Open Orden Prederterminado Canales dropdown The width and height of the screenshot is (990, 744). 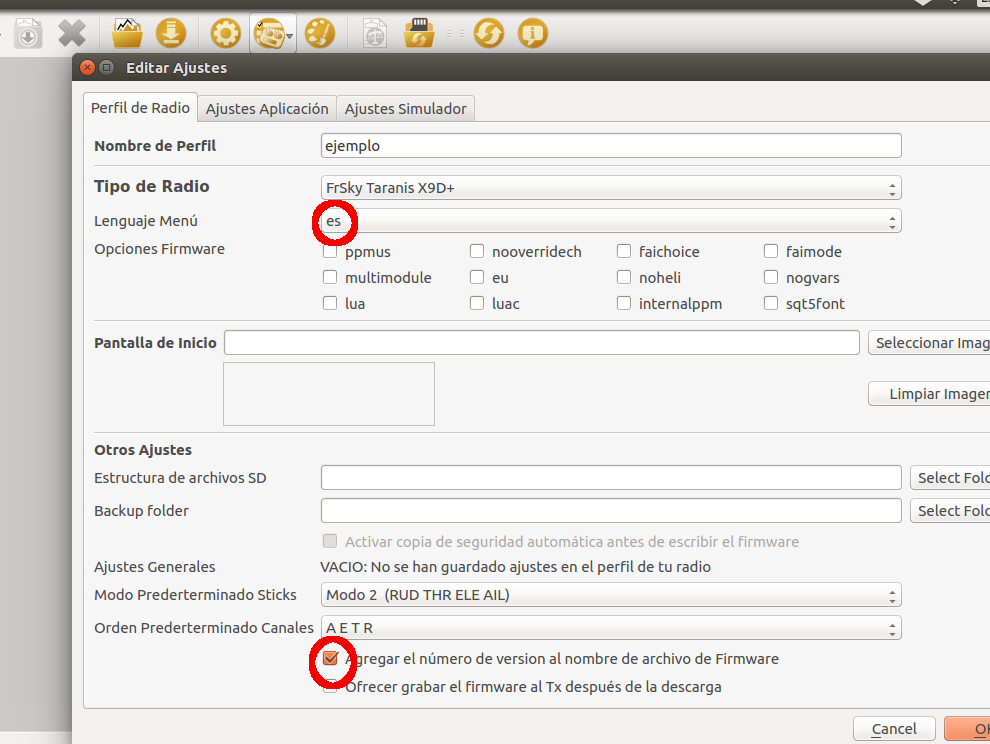coord(611,628)
